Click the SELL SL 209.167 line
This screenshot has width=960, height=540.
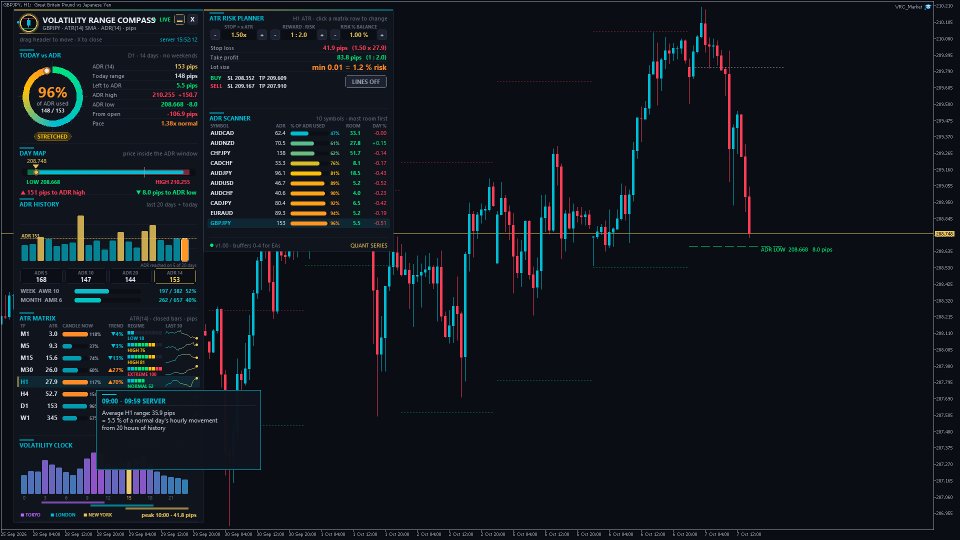(249, 86)
